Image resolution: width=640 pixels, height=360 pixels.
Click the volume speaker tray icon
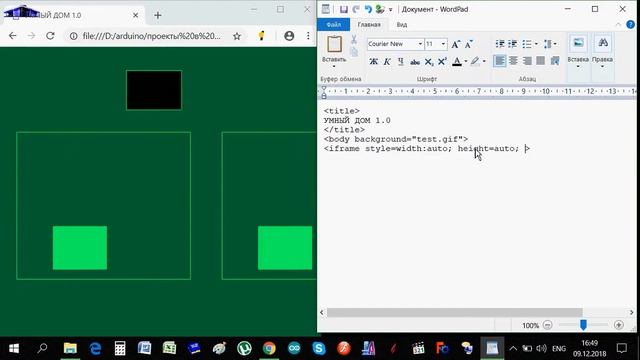coord(541,348)
